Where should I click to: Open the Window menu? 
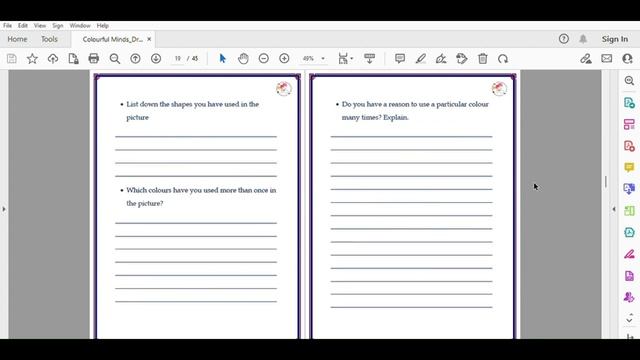click(x=80, y=25)
